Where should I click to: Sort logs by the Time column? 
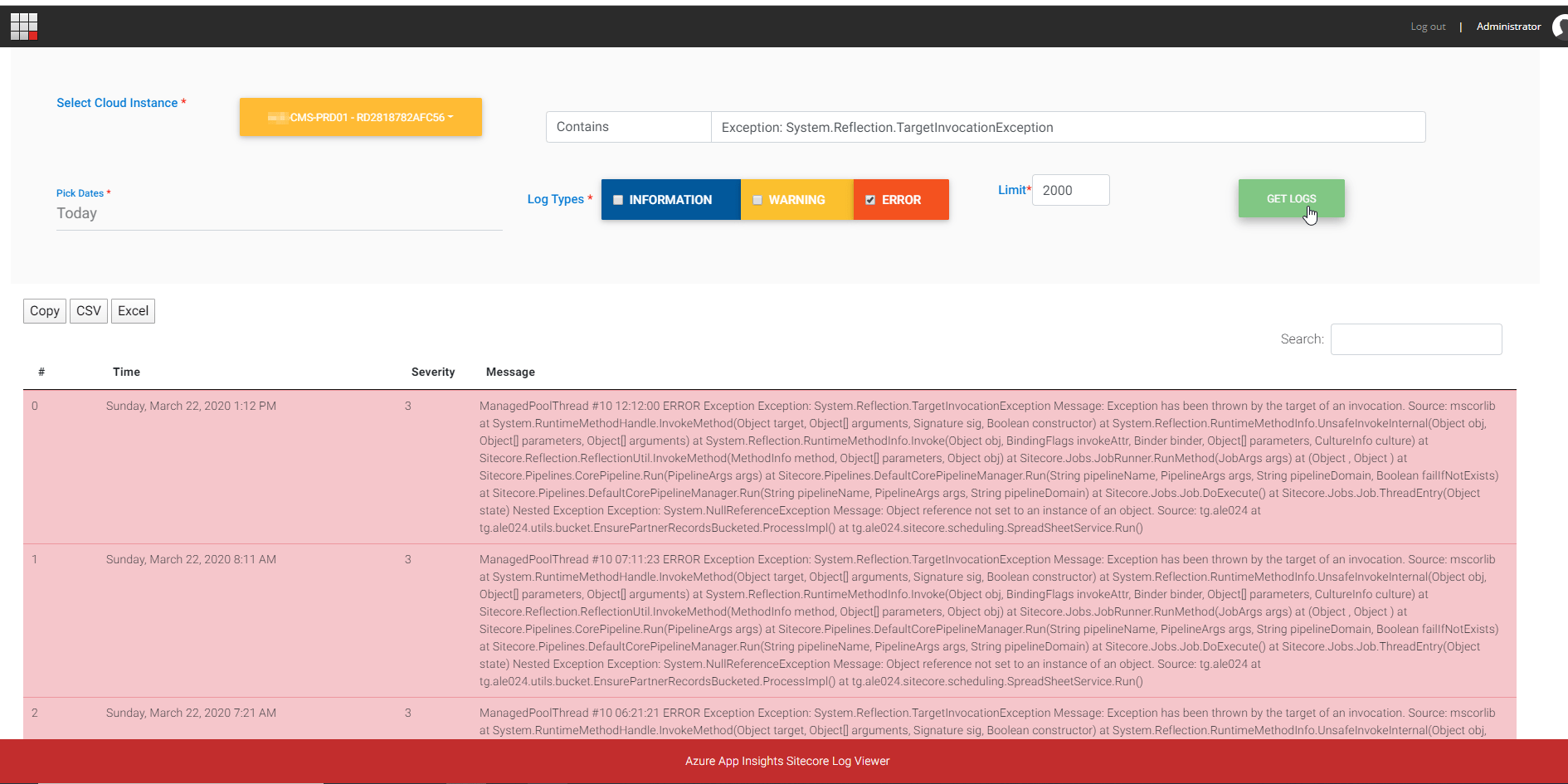126,372
